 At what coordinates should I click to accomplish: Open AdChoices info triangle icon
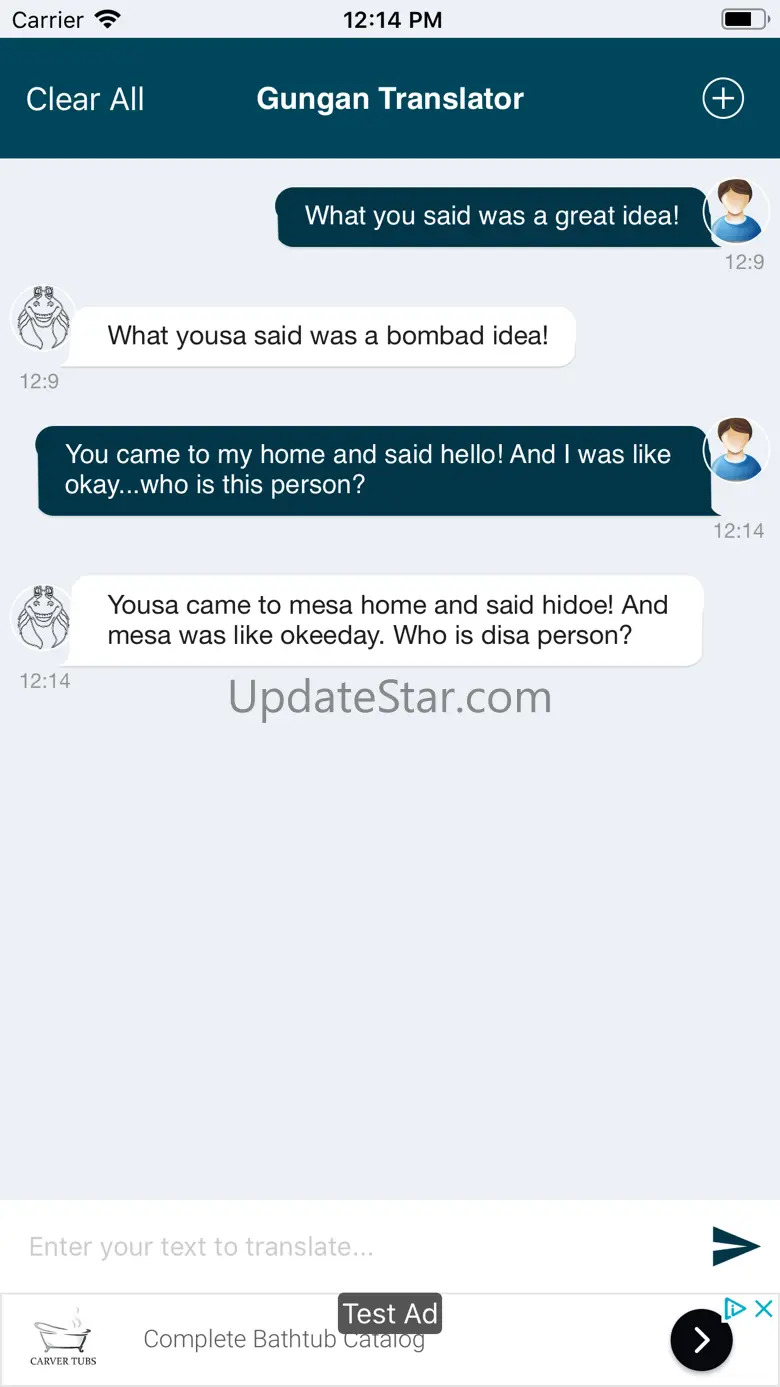(x=736, y=1308)
